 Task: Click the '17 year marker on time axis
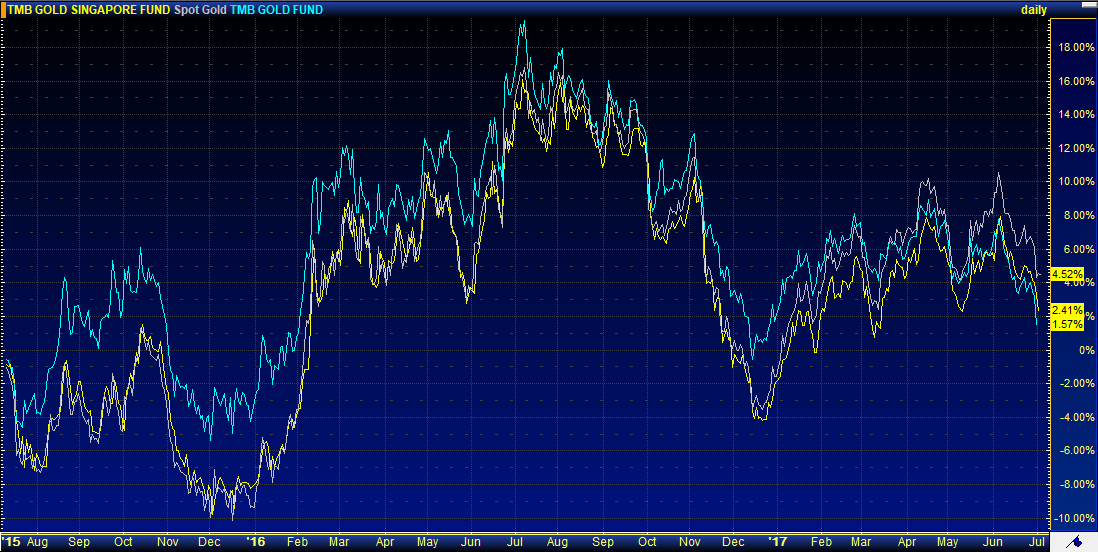pyautogui.click(x=777, y=541)
